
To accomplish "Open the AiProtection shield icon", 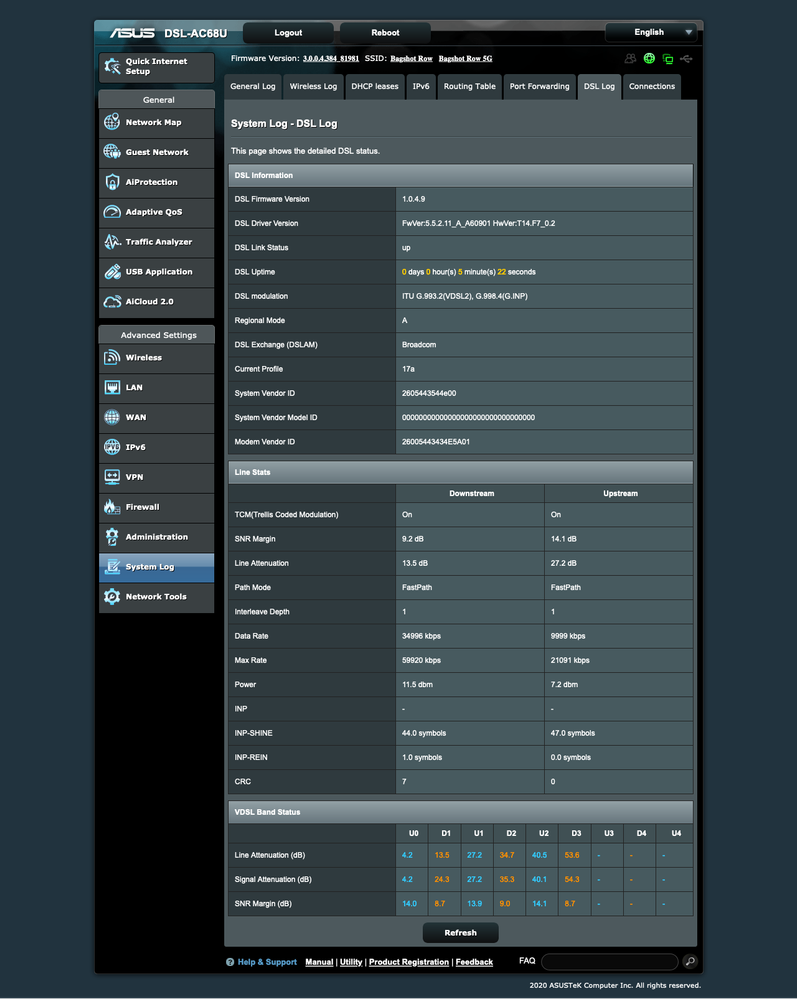I will (x=112, y=182).
